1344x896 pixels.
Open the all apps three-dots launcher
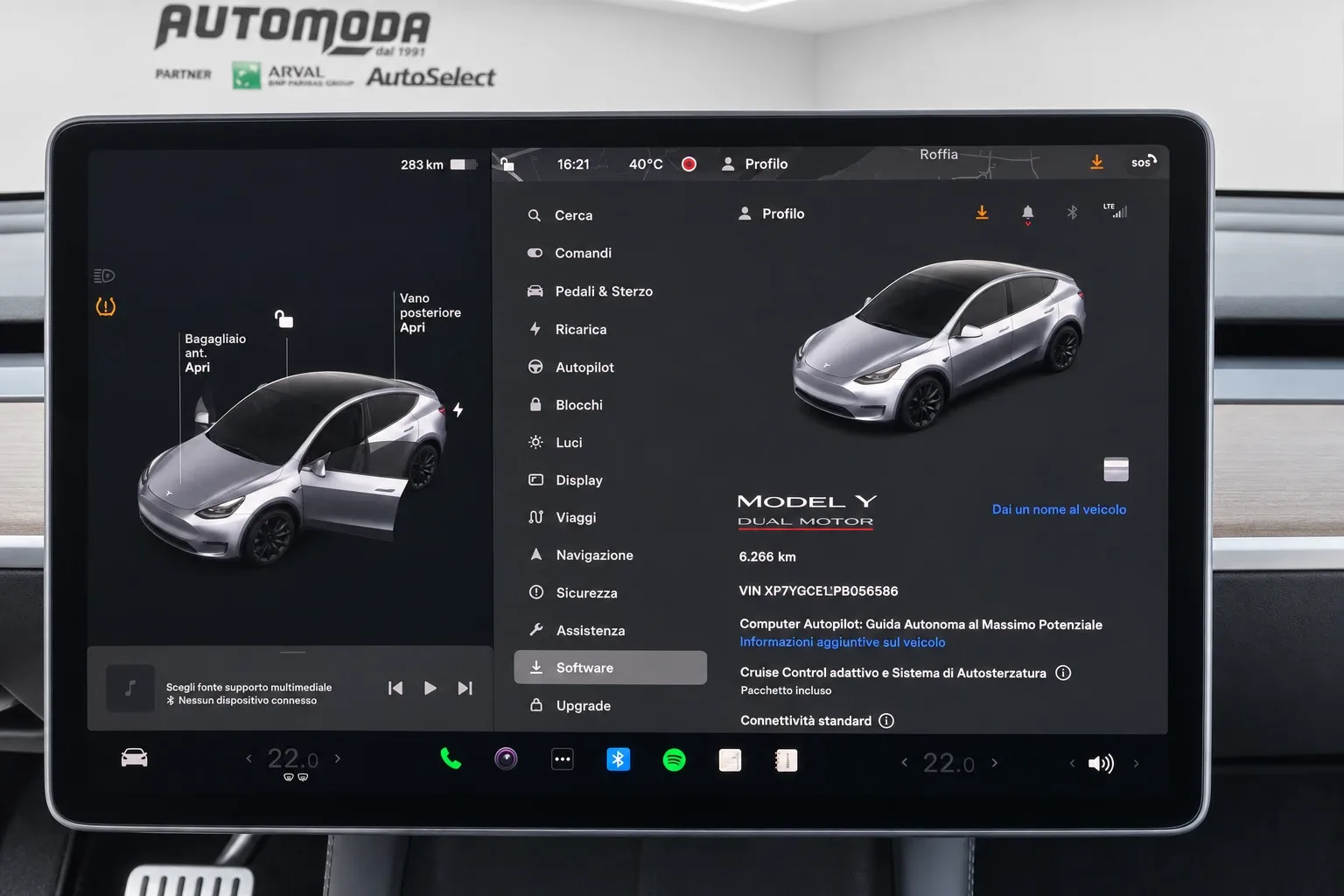(x=563, y=759)
